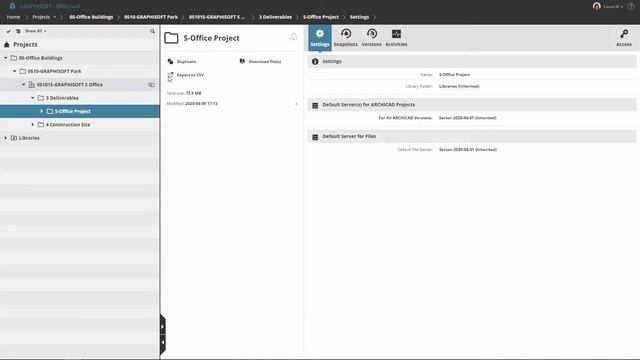The height and width of the screenshot is (360, 640).
Task: Click 3 Deliverables breadcrumb
Action: pyautogui.click(x=276, y=17)
